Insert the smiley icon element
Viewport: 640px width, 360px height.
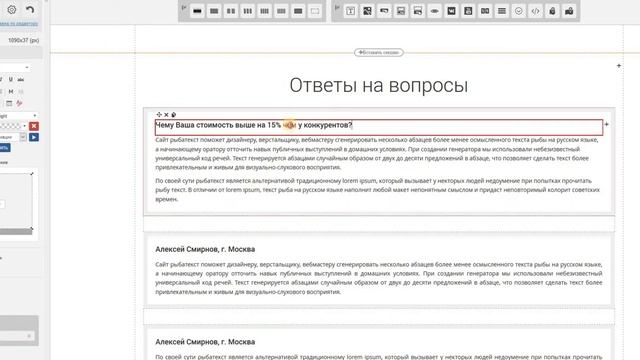tap(518, 11)
